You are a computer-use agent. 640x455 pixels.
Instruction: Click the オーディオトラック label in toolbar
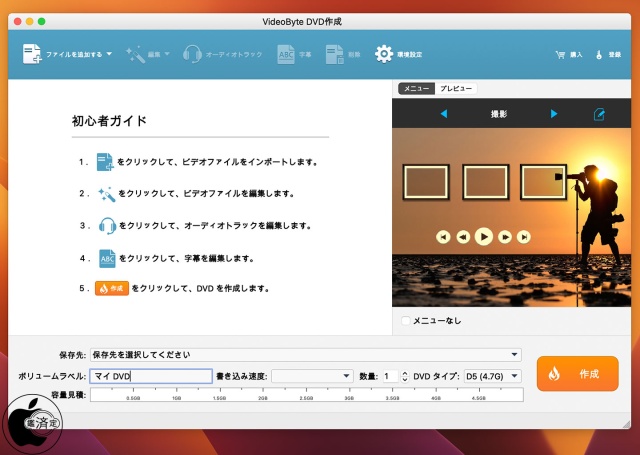click(x=233, y=54)
